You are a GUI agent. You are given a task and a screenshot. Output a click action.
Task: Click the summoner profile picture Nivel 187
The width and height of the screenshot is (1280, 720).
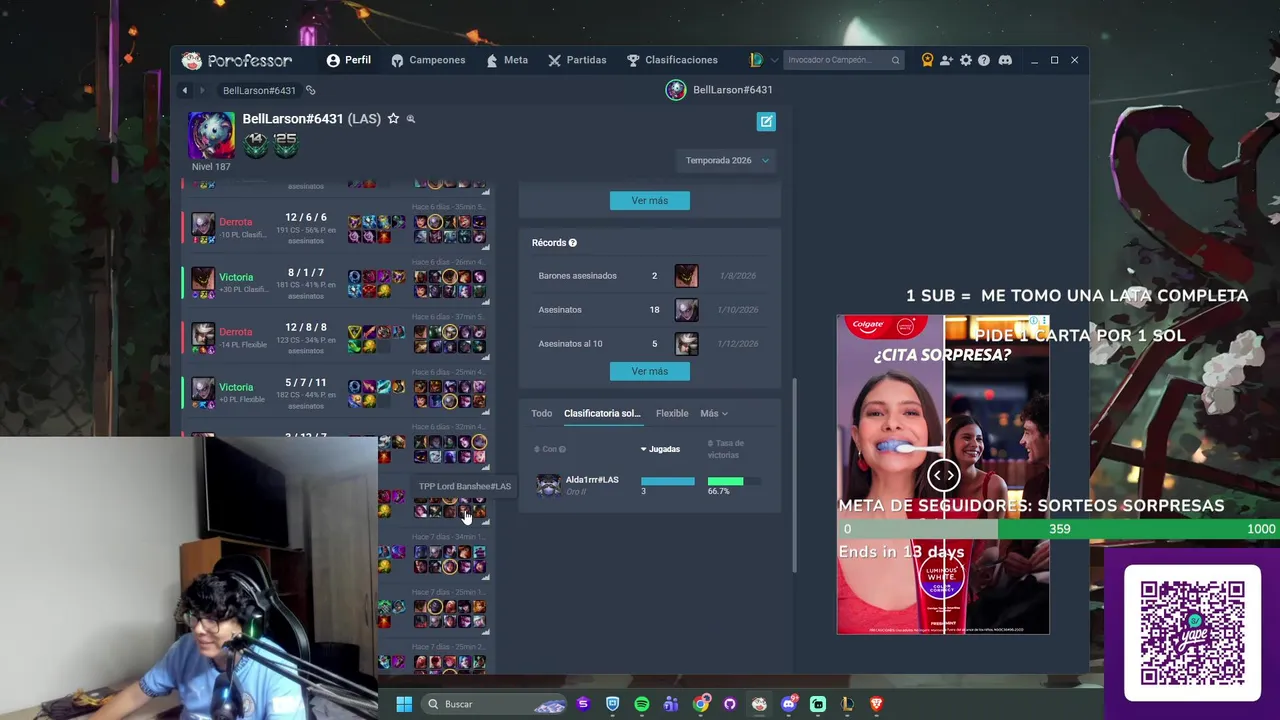[x=211, y=135]
